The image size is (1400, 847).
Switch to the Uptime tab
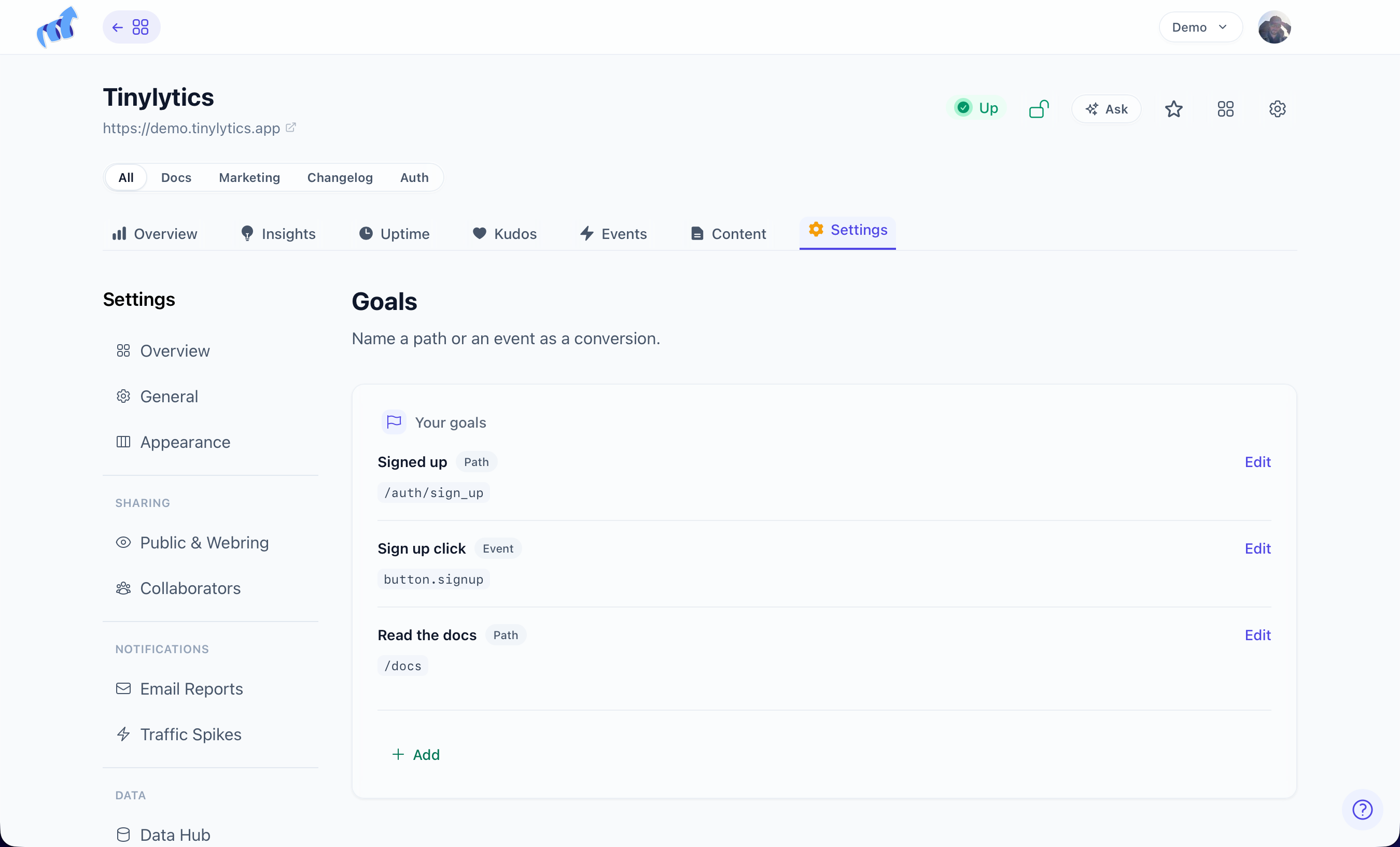(x=394, y=233)
